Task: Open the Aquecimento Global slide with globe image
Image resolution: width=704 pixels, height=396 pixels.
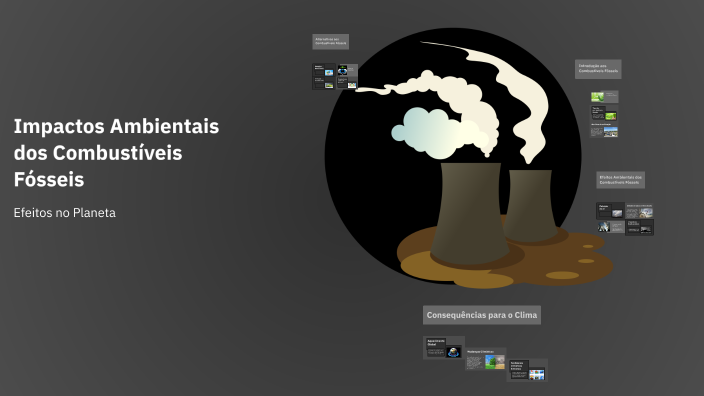Action: click(444, 348)
